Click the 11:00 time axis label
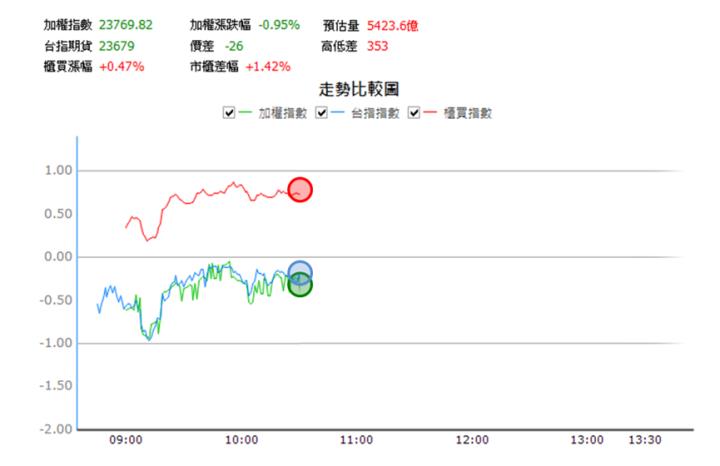The height and width of the screenshot is (466, 720). click(x=357, y=440)
